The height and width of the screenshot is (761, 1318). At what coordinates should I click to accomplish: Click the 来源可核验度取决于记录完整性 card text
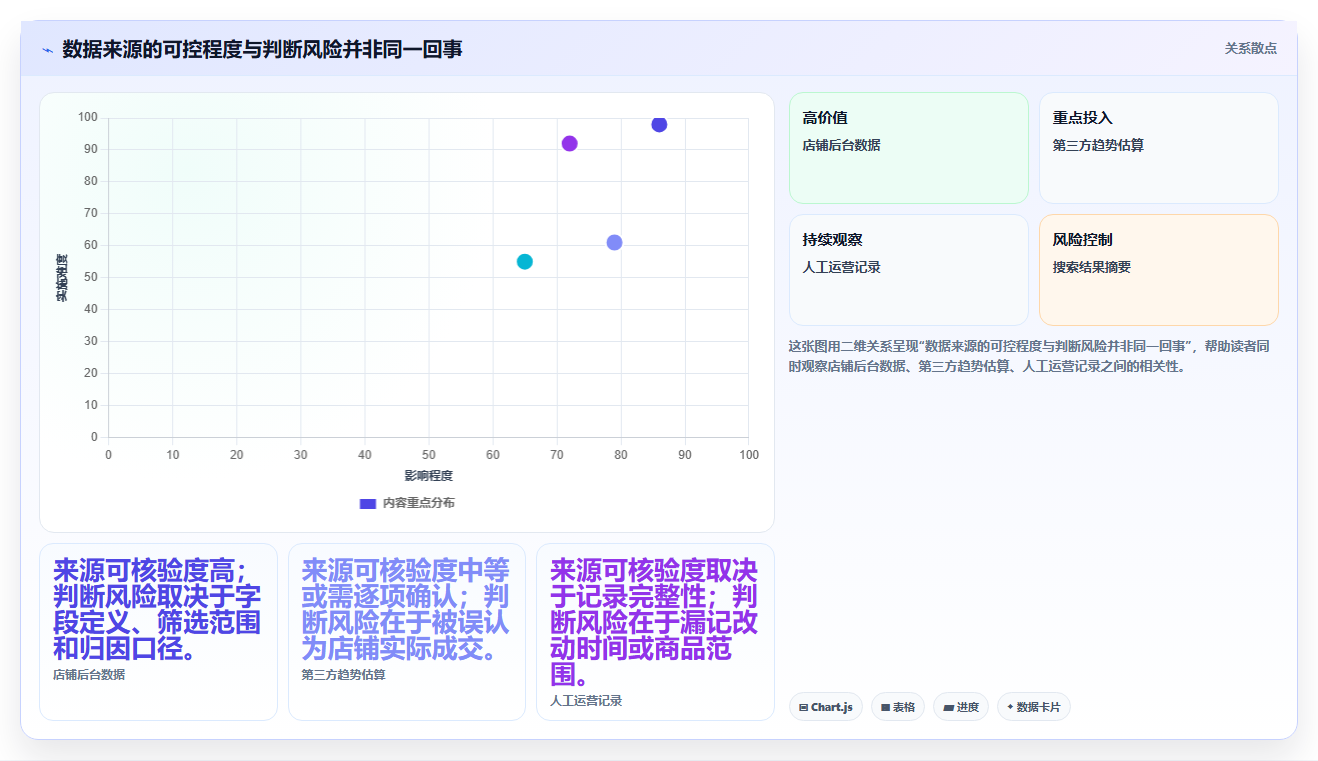tap(654, 622)
